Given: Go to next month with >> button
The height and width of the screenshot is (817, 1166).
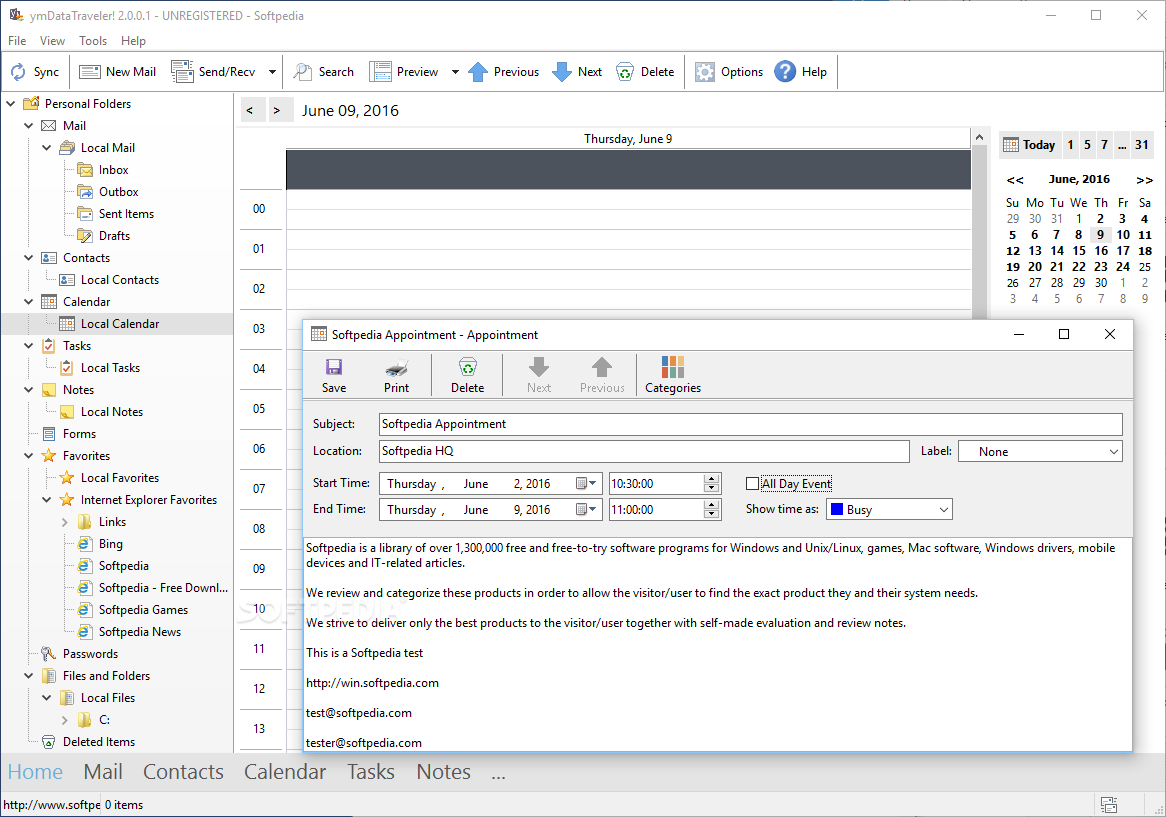Looking at the screenshot, I should (x=1144, y=180).
